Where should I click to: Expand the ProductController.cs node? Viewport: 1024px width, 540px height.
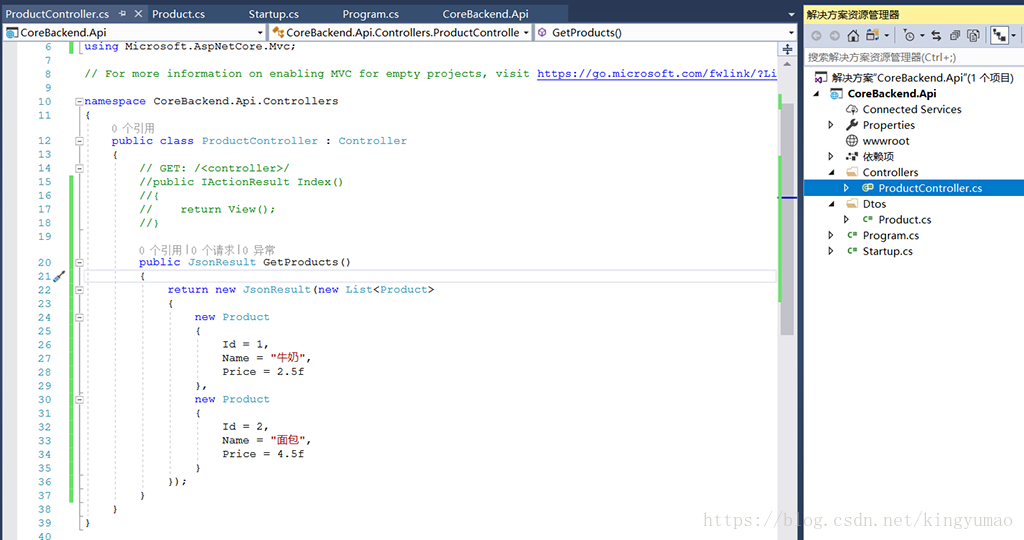846,188
